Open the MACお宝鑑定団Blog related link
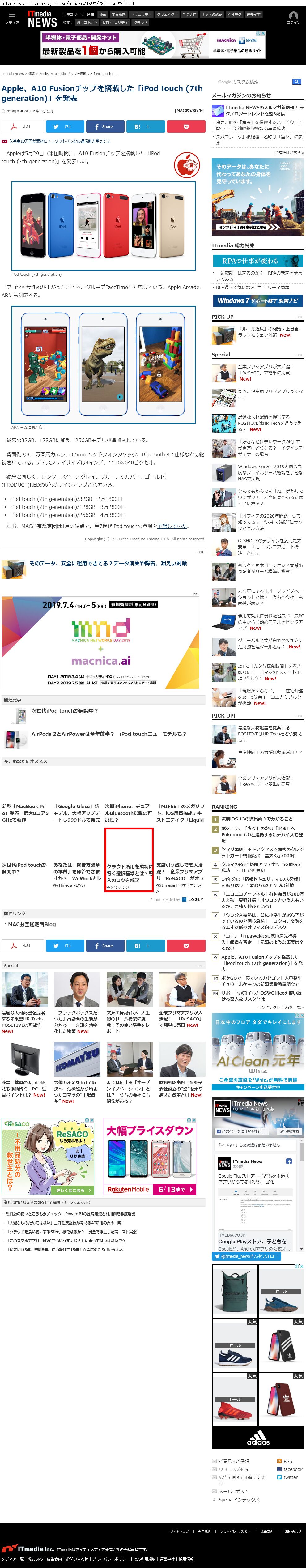The height and width of the screenshot is (1568, 306). coord(32,925)
